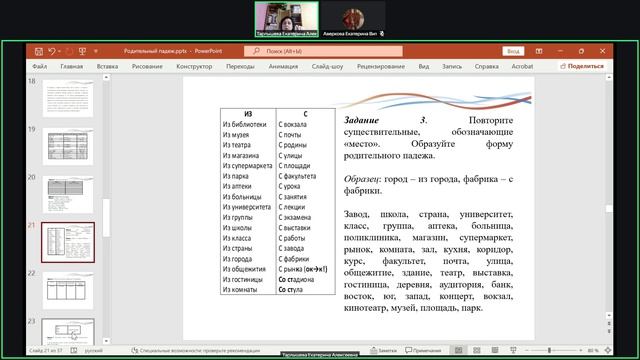
Task: Click the spell check icon in status bar
Action: 74,350
